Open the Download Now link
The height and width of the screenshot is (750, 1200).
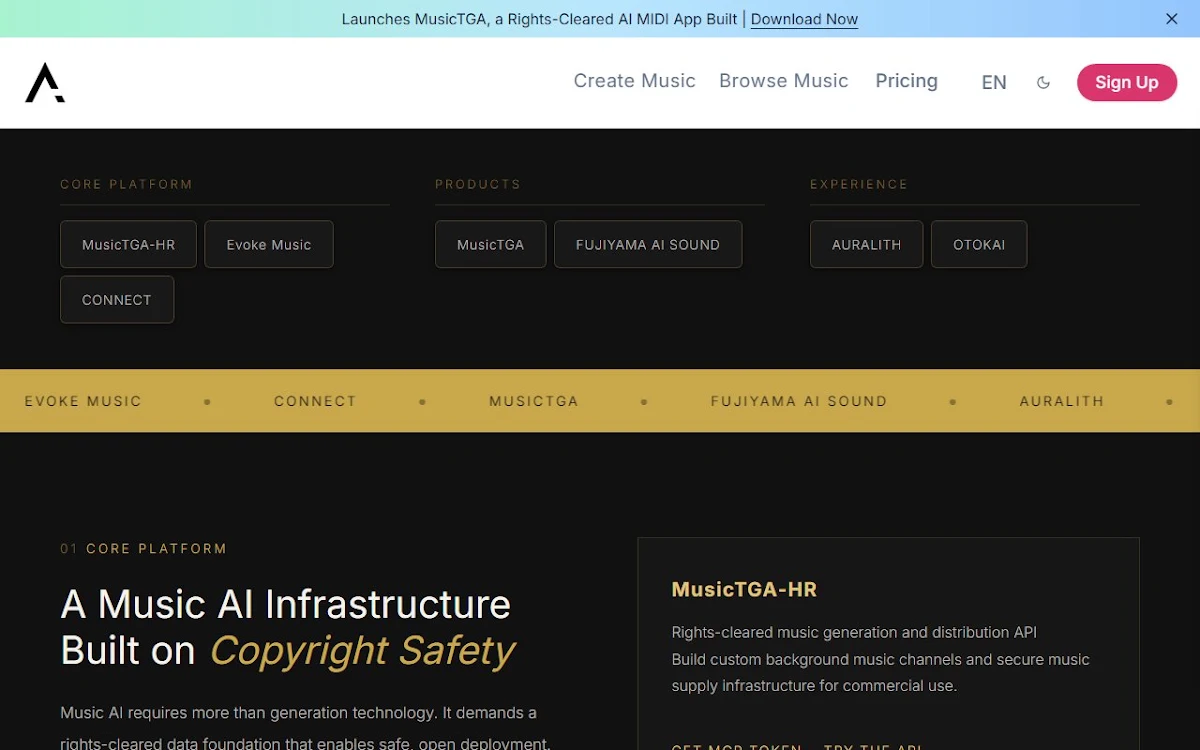804,19
